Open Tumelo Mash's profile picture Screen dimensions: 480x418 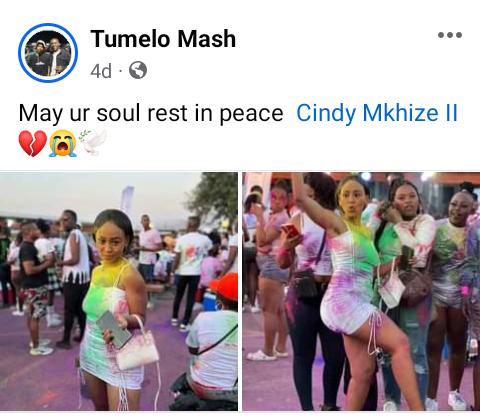48,53
